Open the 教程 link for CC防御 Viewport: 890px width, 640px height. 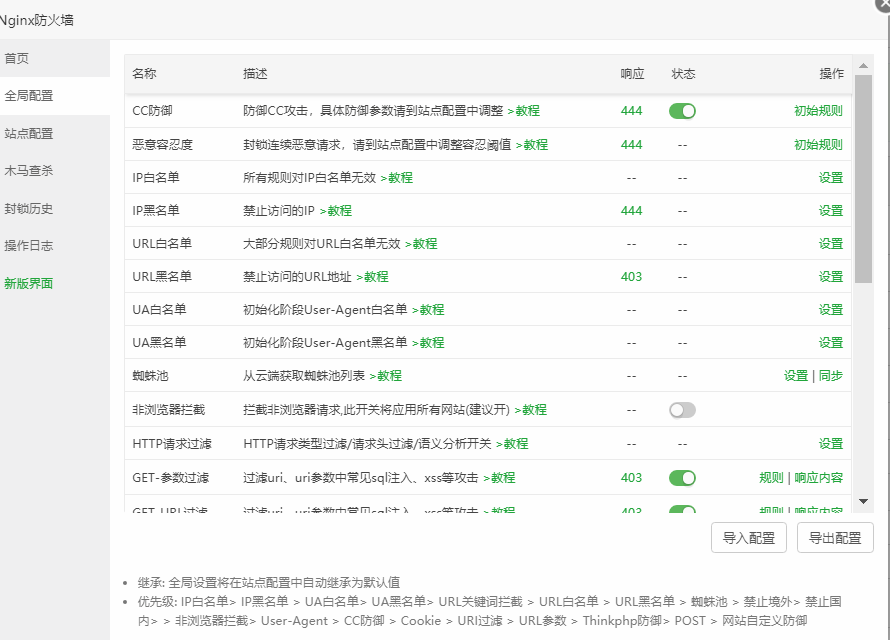[524, 111]
